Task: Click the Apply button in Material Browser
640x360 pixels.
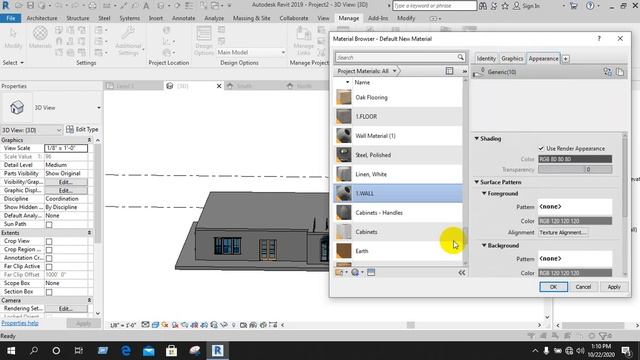Action: 614,287
